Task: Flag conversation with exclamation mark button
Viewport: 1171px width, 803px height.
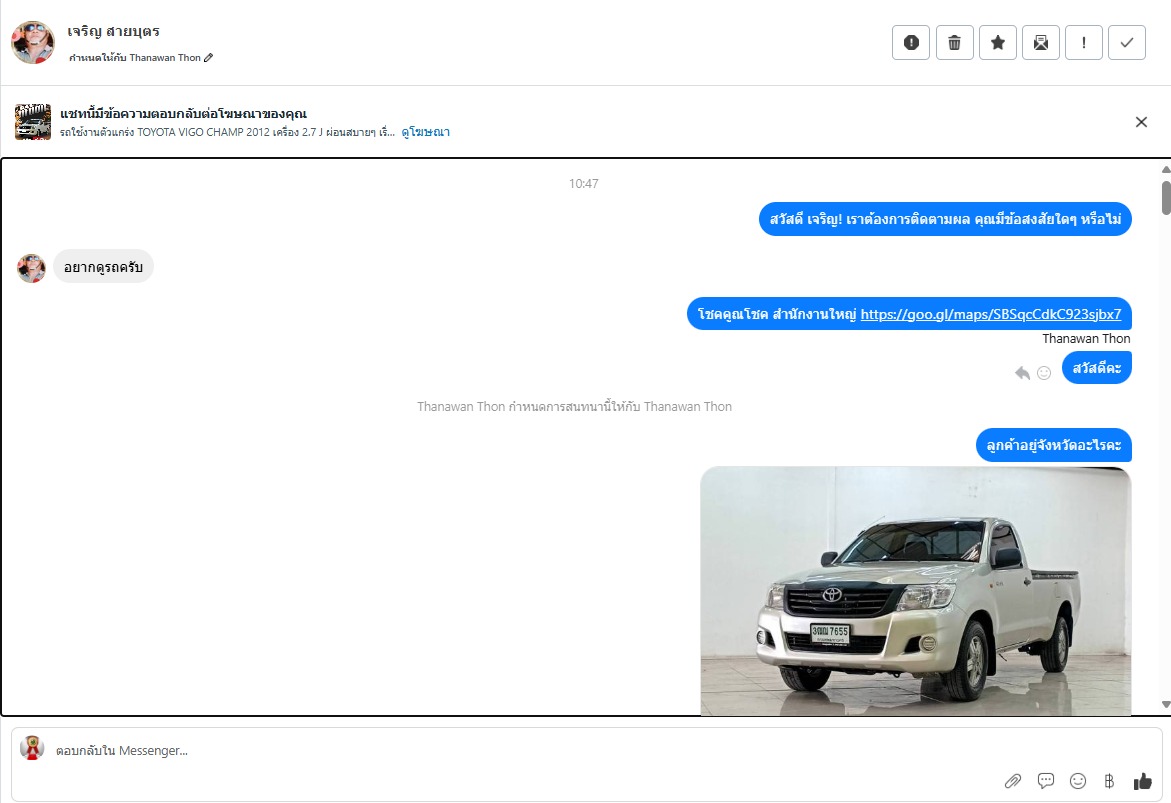Action: [x=1084, y=43]
